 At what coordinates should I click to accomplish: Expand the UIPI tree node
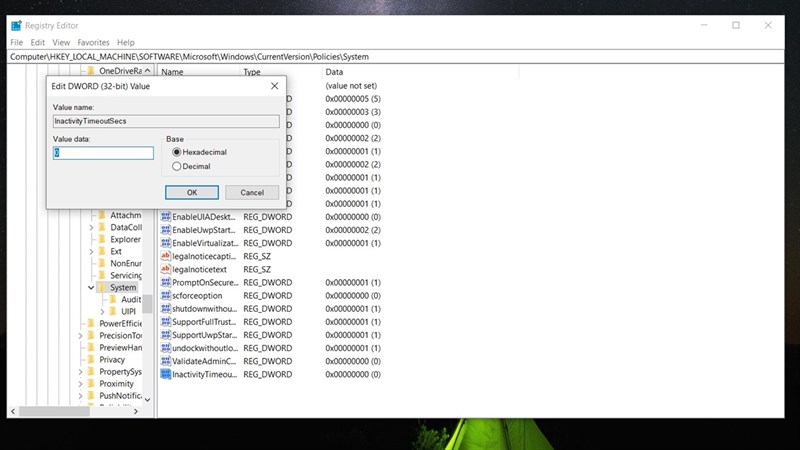click(102, 311)
